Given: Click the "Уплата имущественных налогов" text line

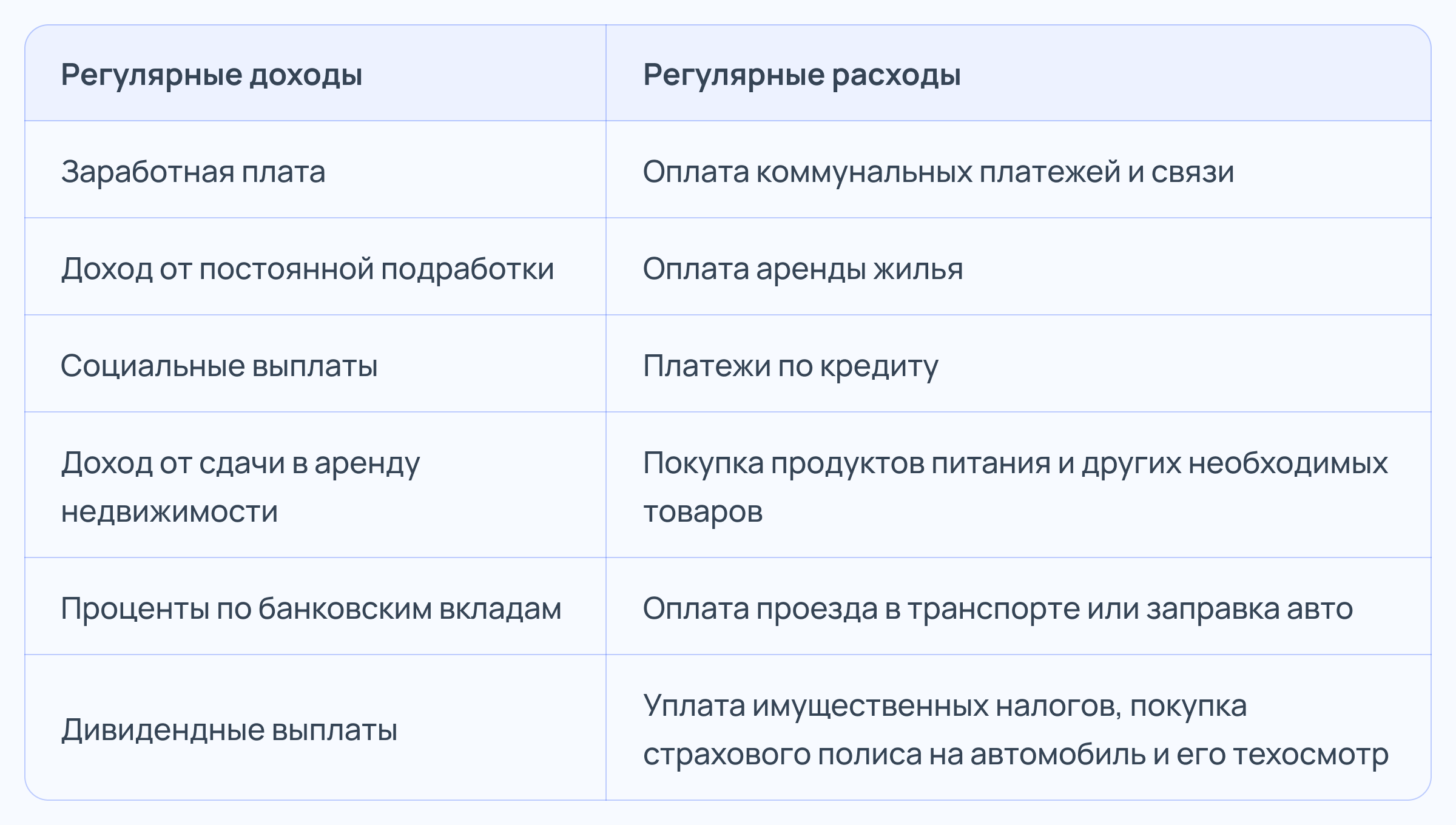Looking at the screenshot, I should point(881,705).
